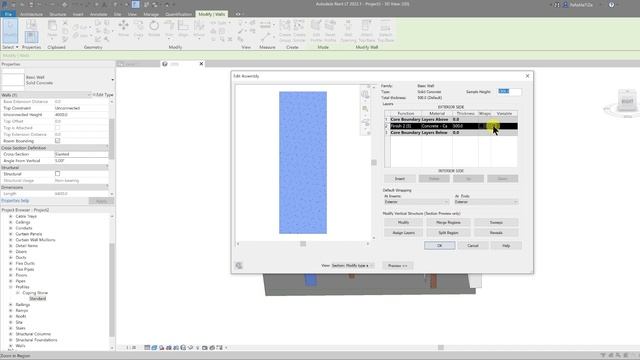
Task: Select the Move tool in ribbon
Action: click(123, 29)
